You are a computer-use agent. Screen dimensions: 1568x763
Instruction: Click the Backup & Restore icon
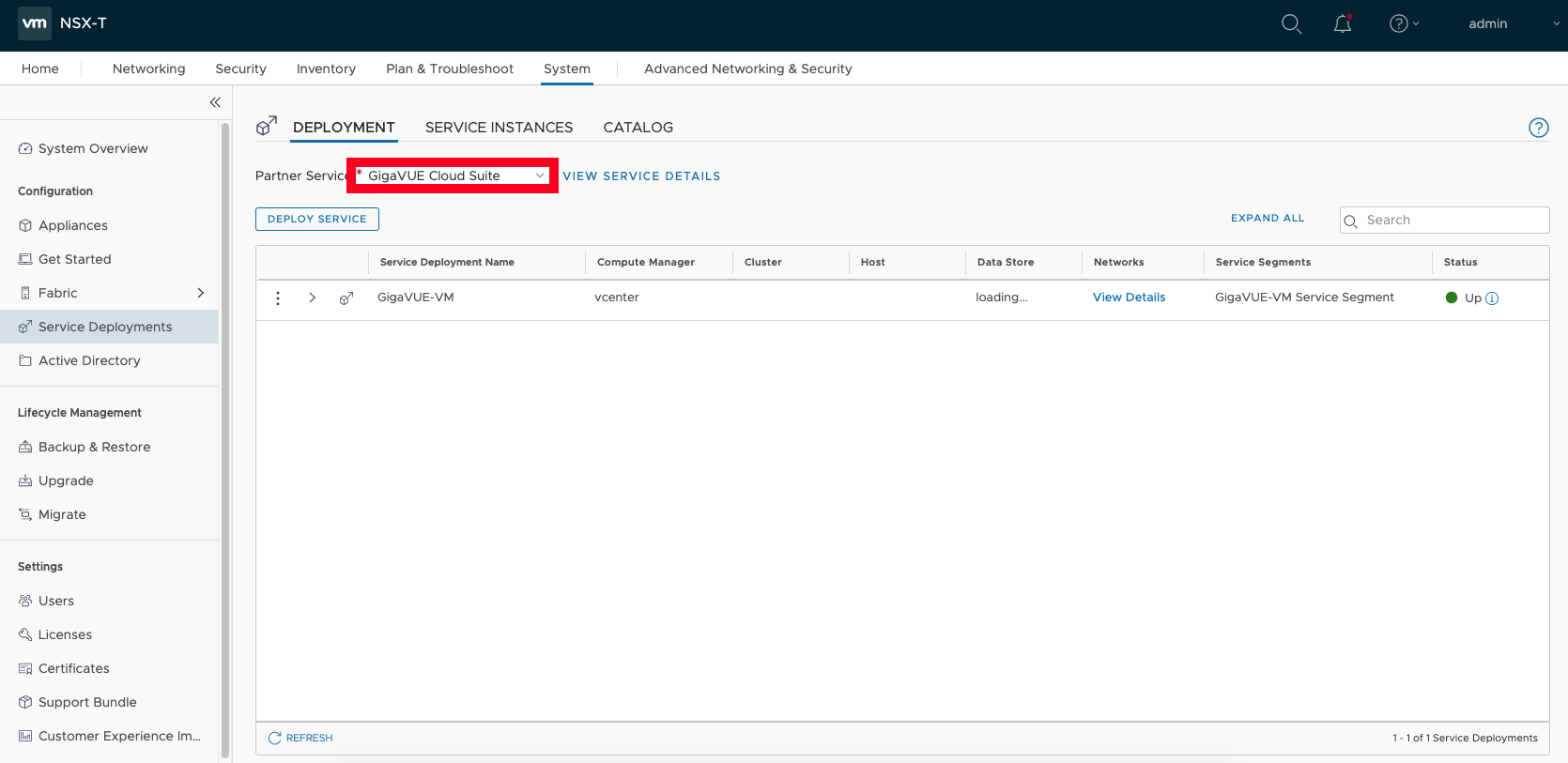(25, 447)
